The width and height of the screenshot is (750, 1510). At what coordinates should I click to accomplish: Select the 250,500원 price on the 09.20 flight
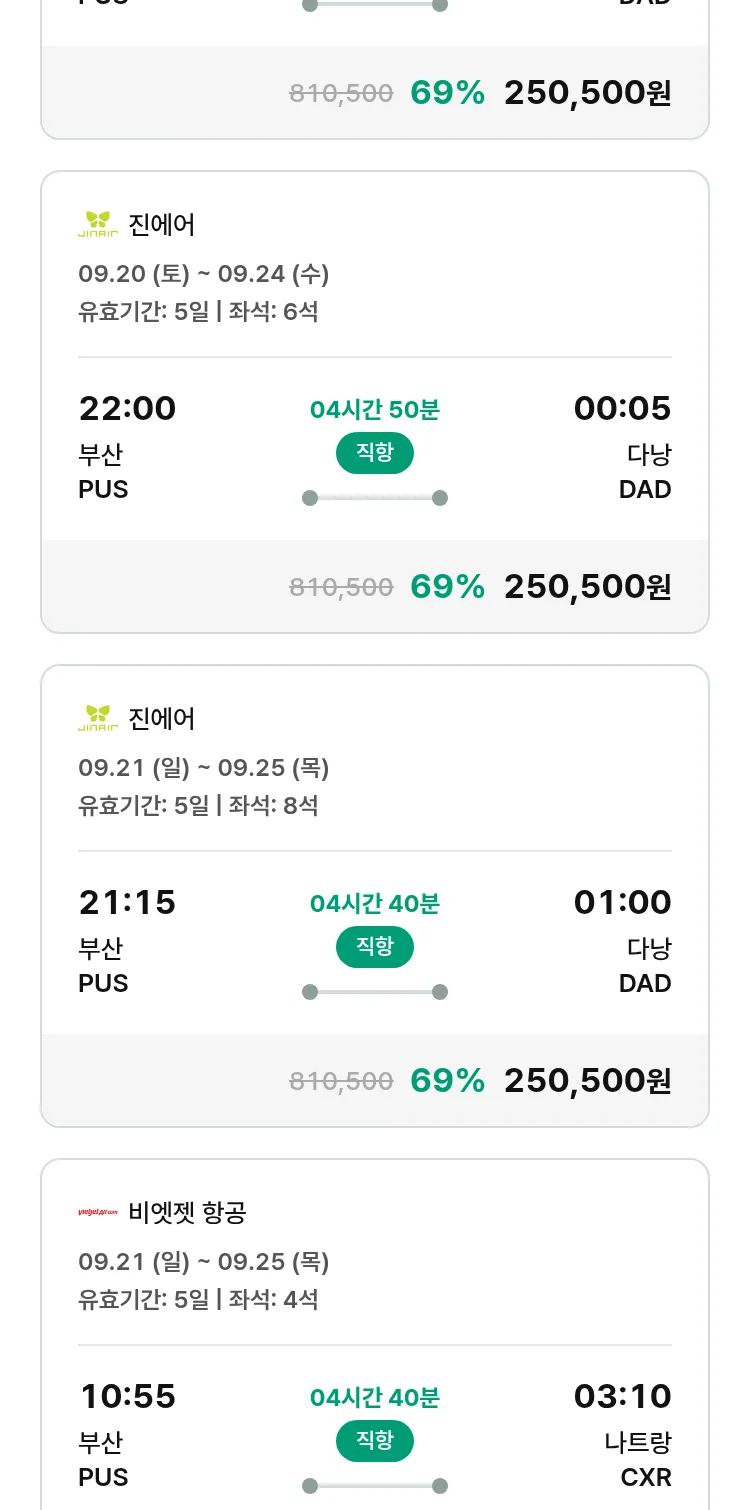click(x=587, y=587)
